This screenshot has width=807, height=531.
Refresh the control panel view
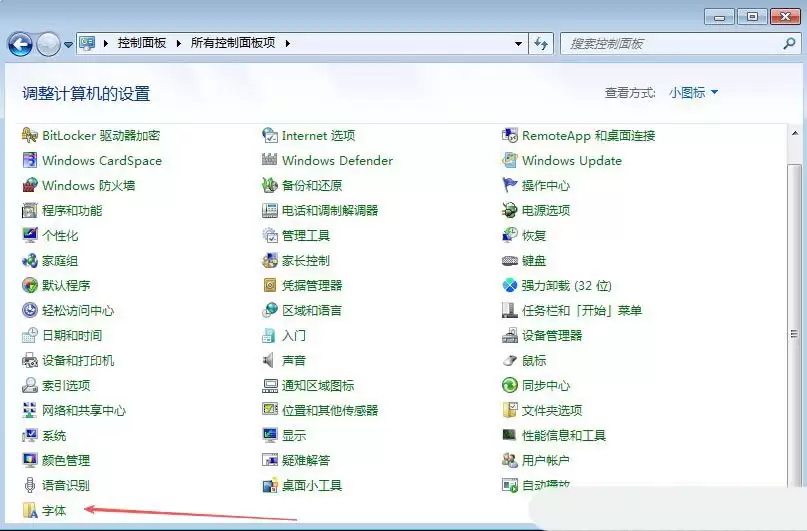[x=541, y=44]
